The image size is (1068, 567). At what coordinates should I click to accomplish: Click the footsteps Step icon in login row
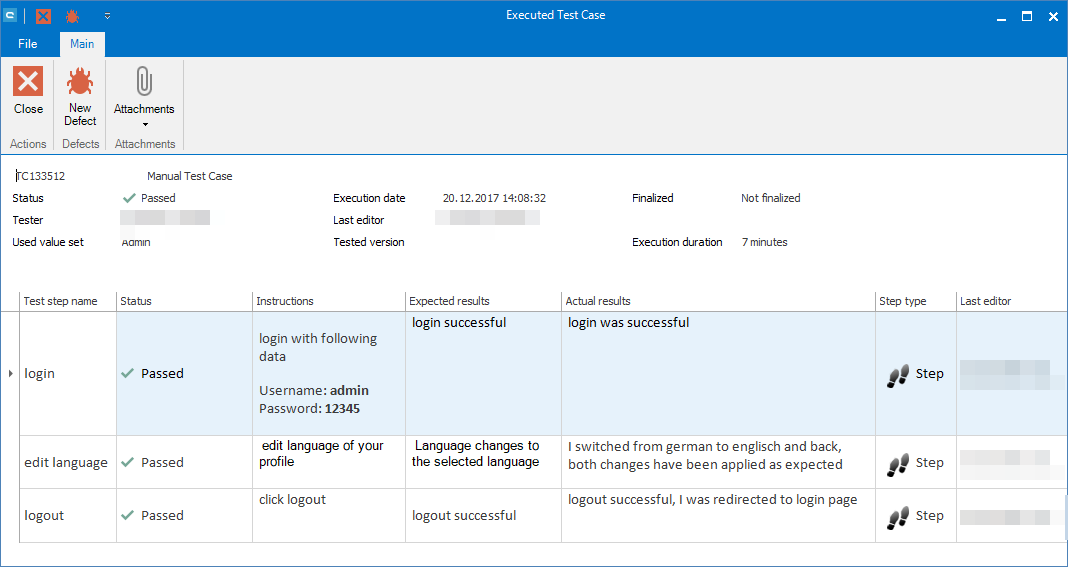898,374
